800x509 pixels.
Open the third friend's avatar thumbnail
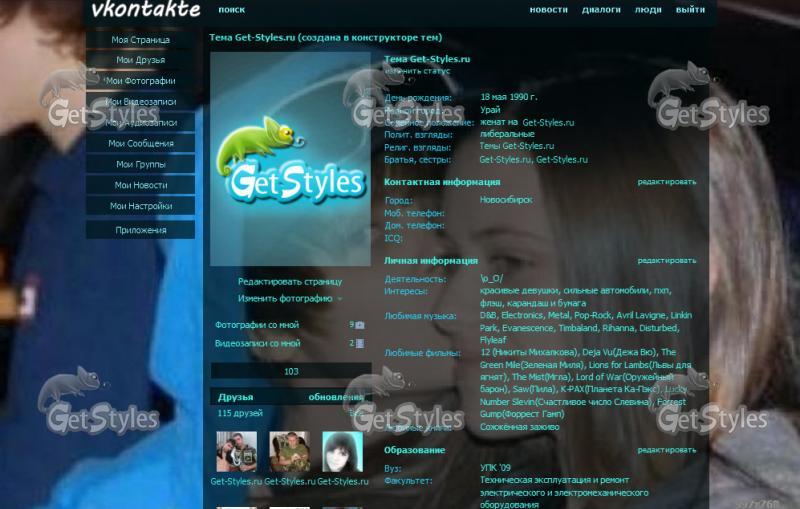[x=342, y=452]
